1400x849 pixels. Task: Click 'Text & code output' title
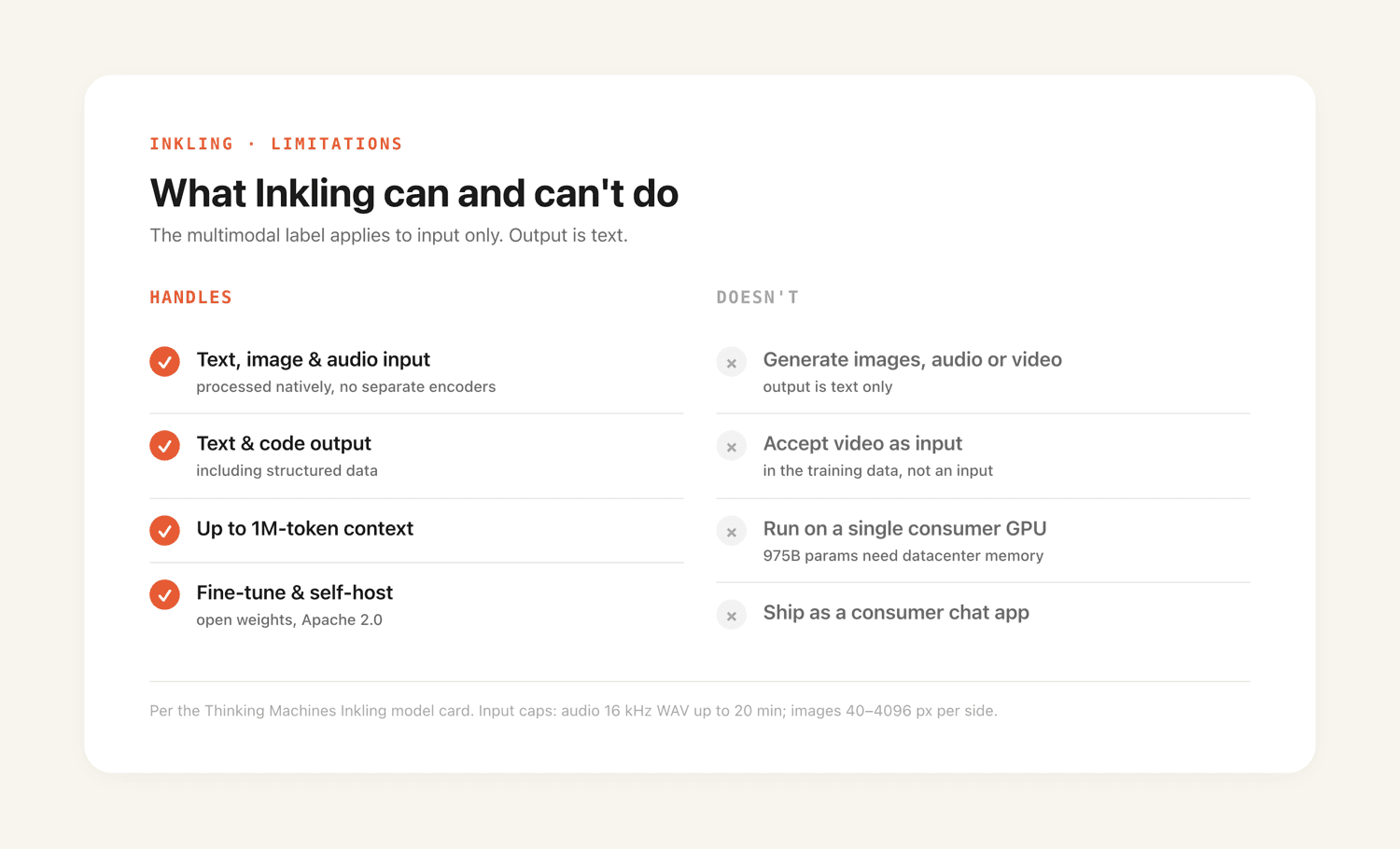pos(284,443)
